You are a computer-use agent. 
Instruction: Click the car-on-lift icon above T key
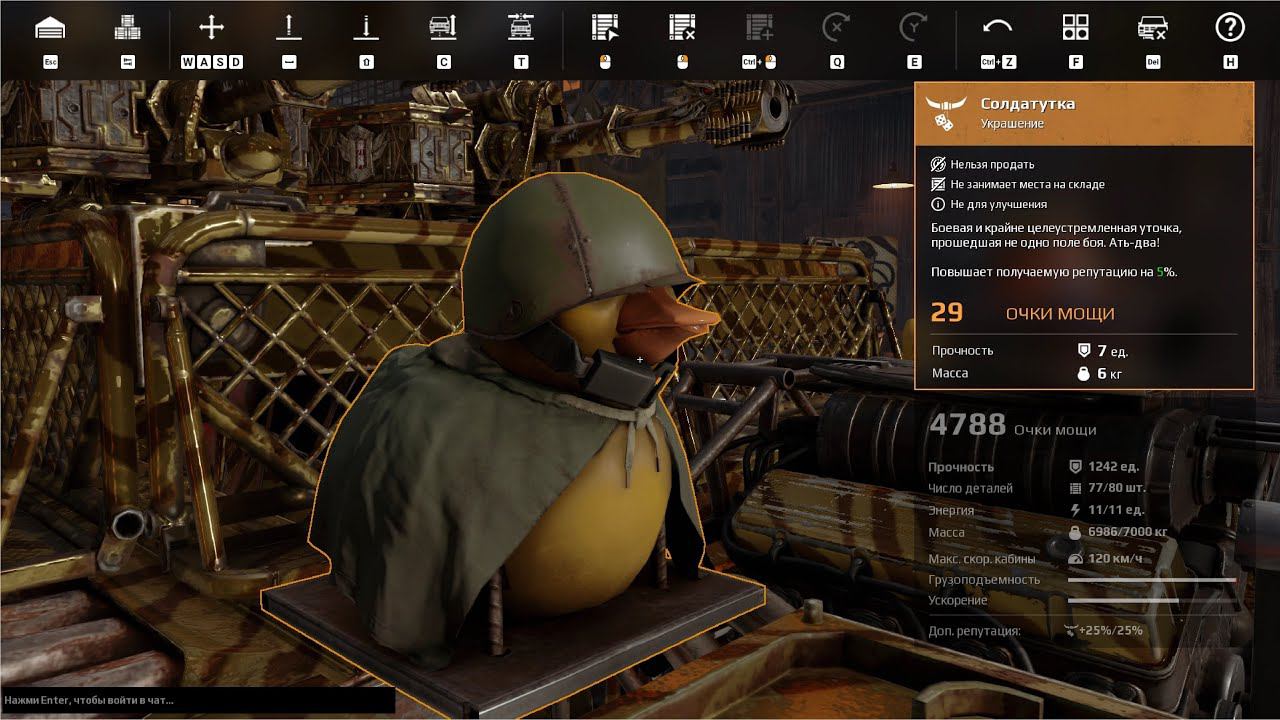(x=521, y=28)
